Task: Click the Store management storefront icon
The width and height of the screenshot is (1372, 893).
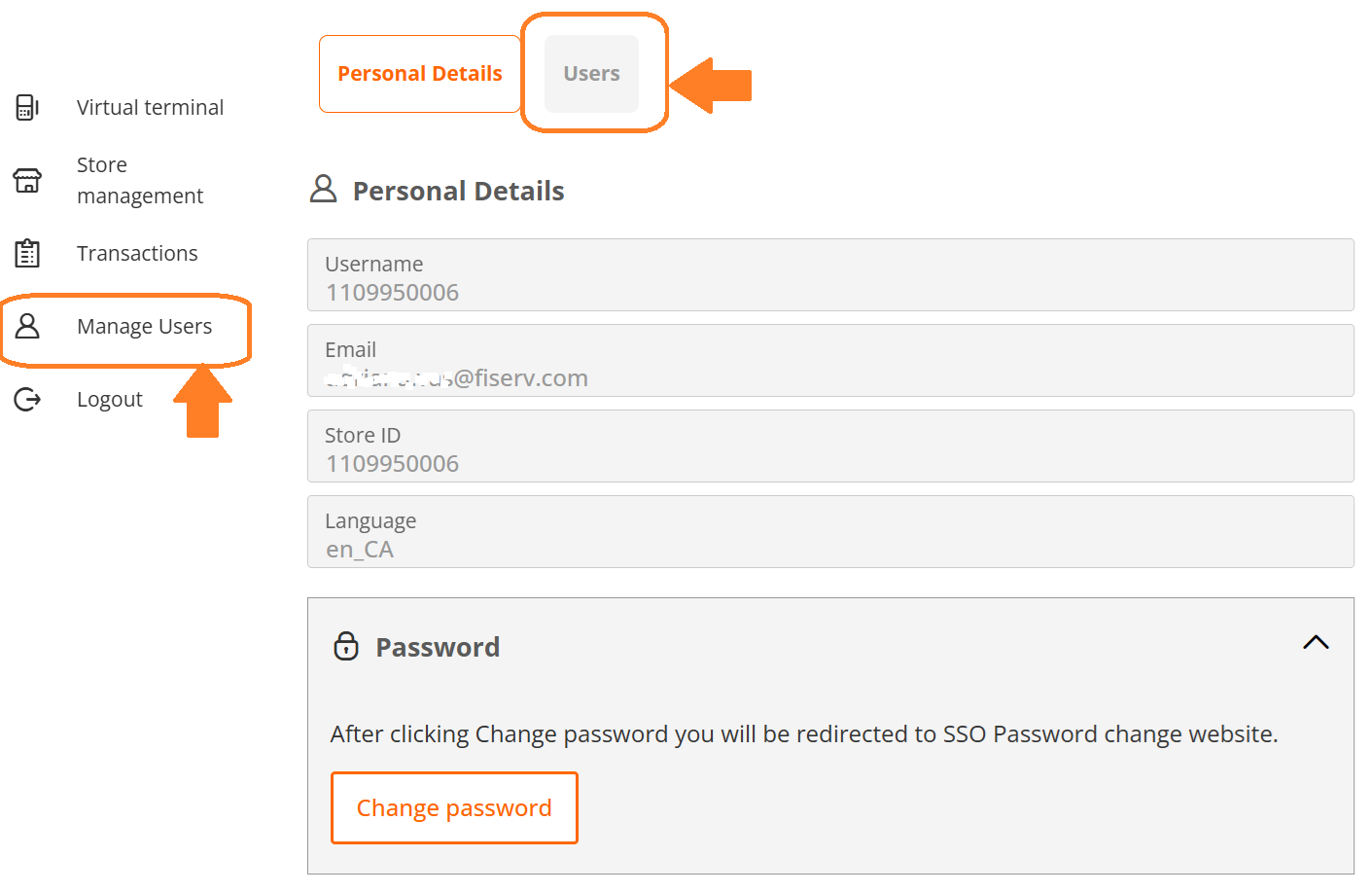Action: pos(27,180)
